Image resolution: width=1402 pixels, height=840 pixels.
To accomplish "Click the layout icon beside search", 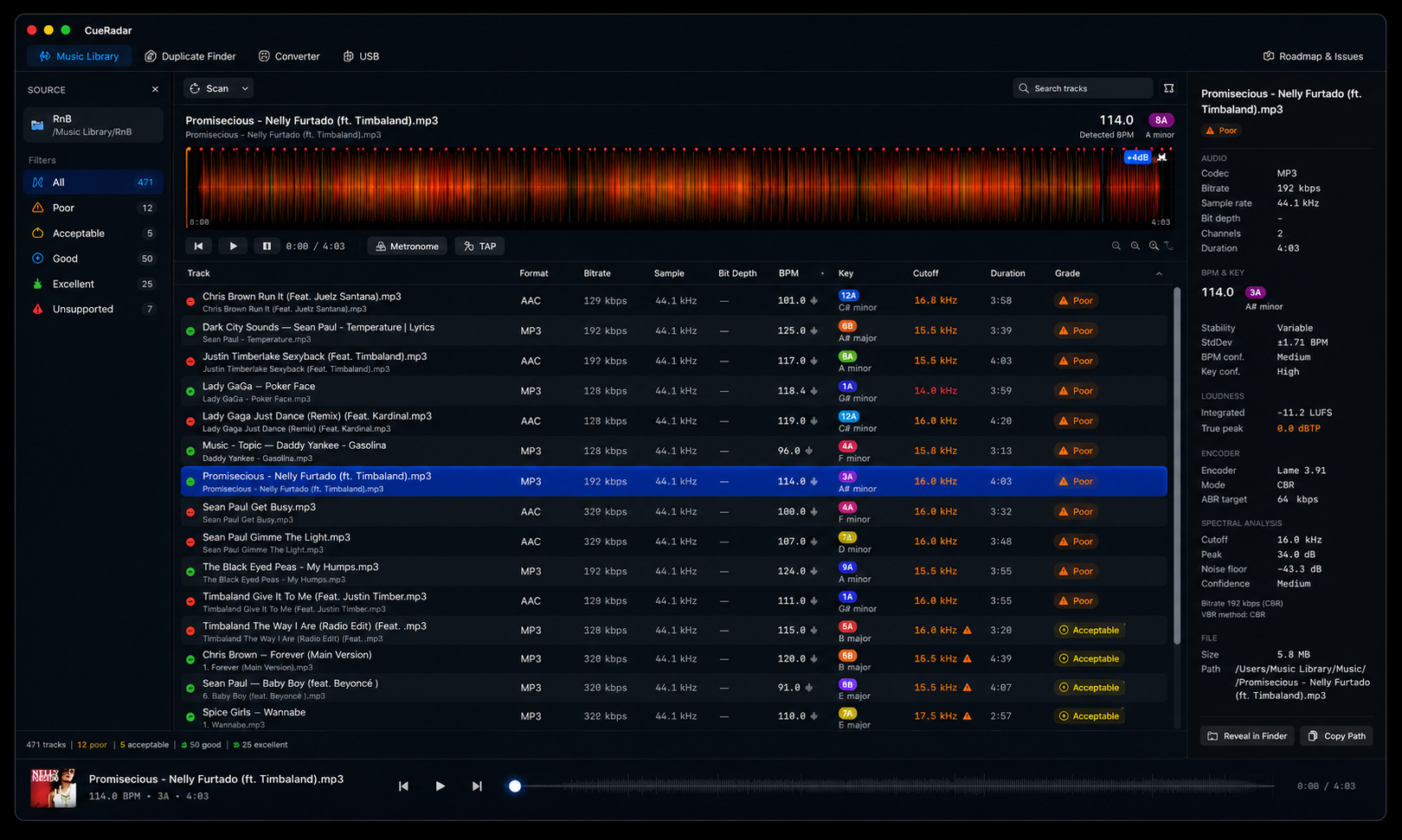I will click(x=1169, y=88).
